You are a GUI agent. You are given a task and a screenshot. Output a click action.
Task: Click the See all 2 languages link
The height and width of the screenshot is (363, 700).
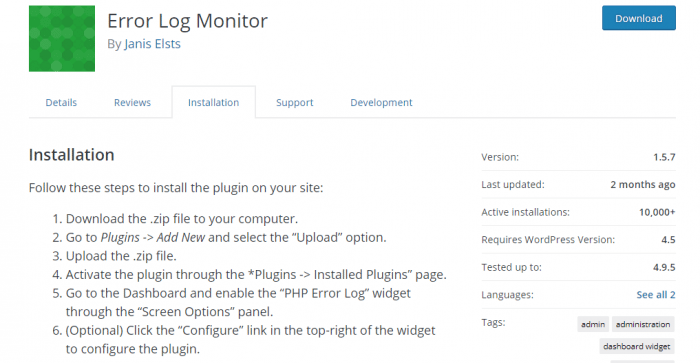[656, 295]
